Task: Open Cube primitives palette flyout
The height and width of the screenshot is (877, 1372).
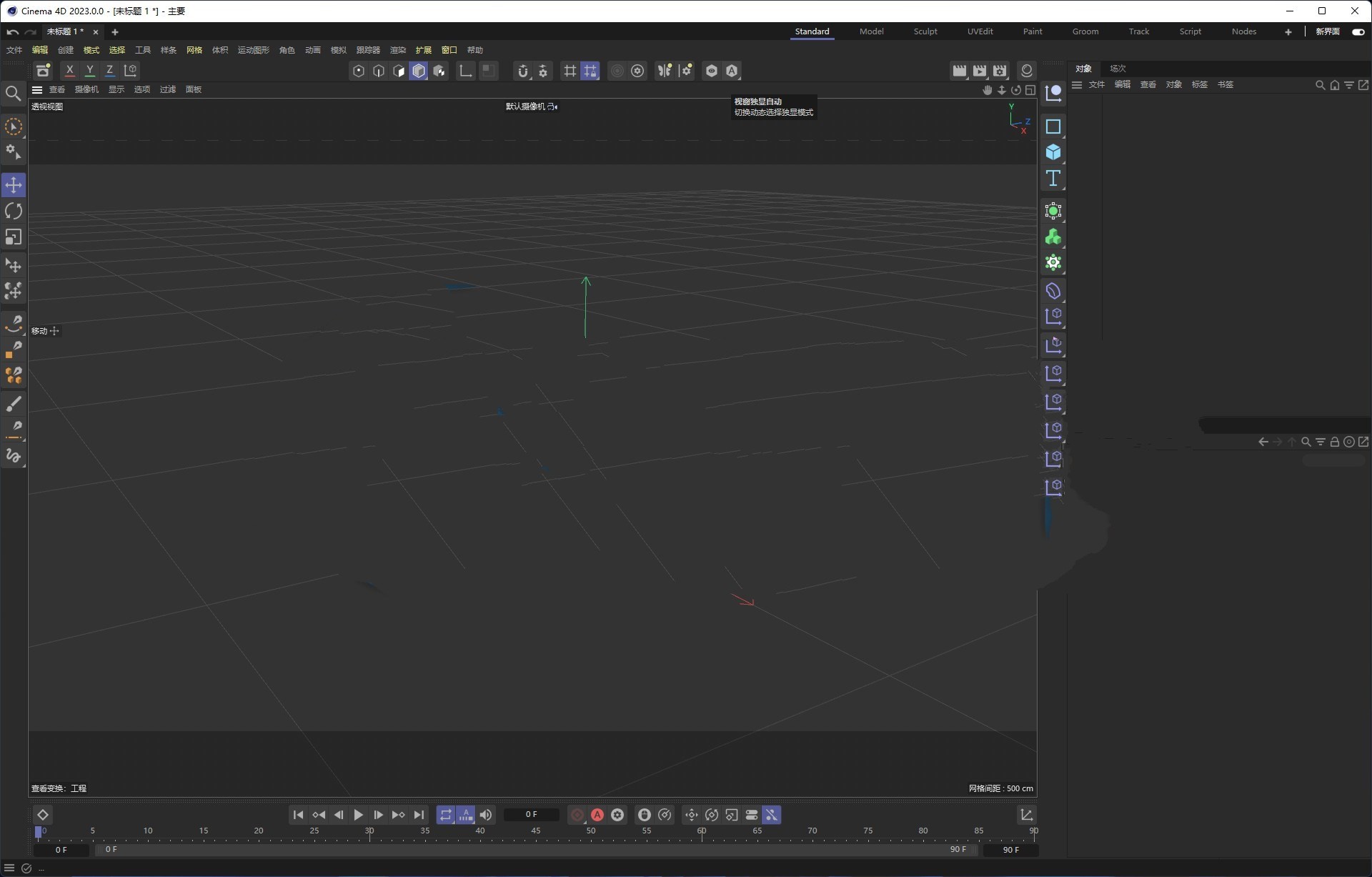Action: (1053, 152)
